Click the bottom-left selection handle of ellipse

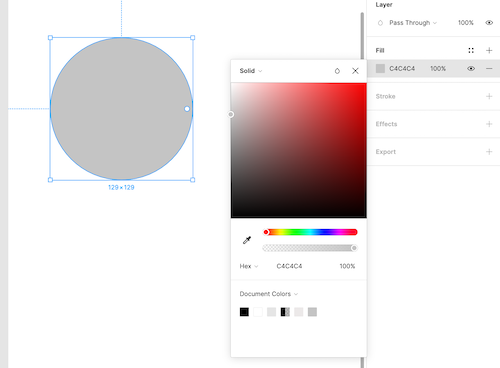pyautogui.click(x=50, y=180)
